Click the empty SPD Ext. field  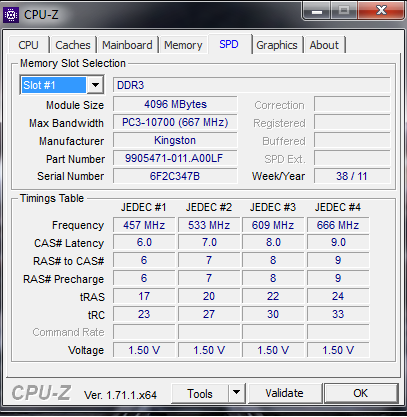click(x=352, y=158)
